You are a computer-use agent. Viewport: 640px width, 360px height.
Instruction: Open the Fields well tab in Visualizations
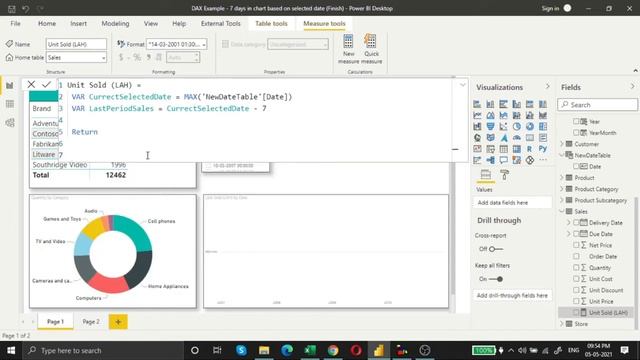coord(485,175)
